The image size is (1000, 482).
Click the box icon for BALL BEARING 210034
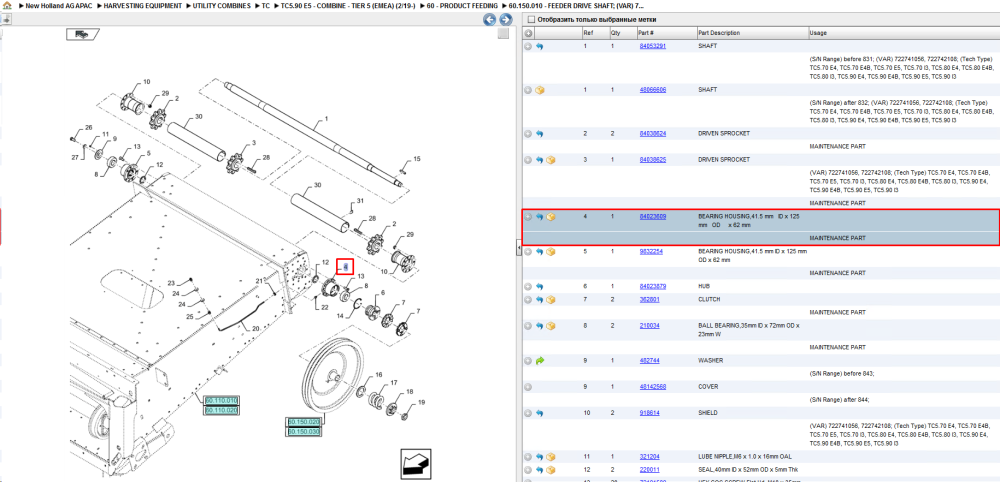tap(550, 325)
